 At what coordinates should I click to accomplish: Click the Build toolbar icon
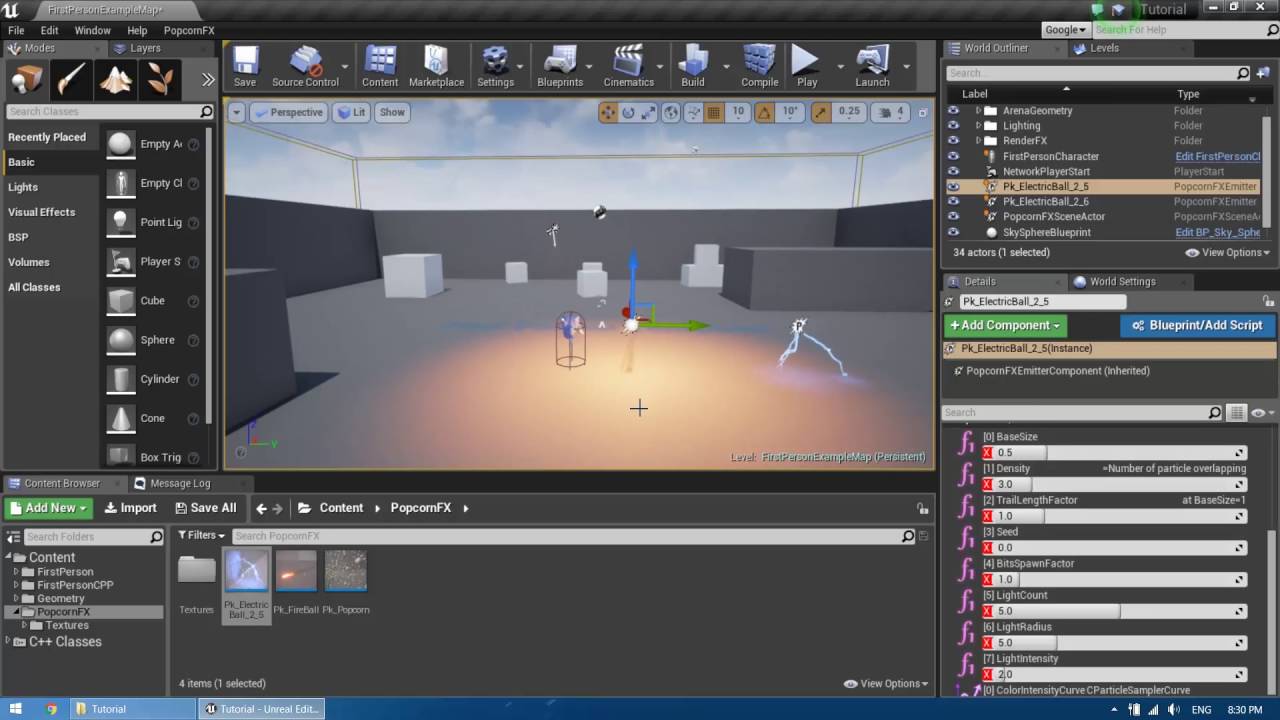click(x=693, y=66)
